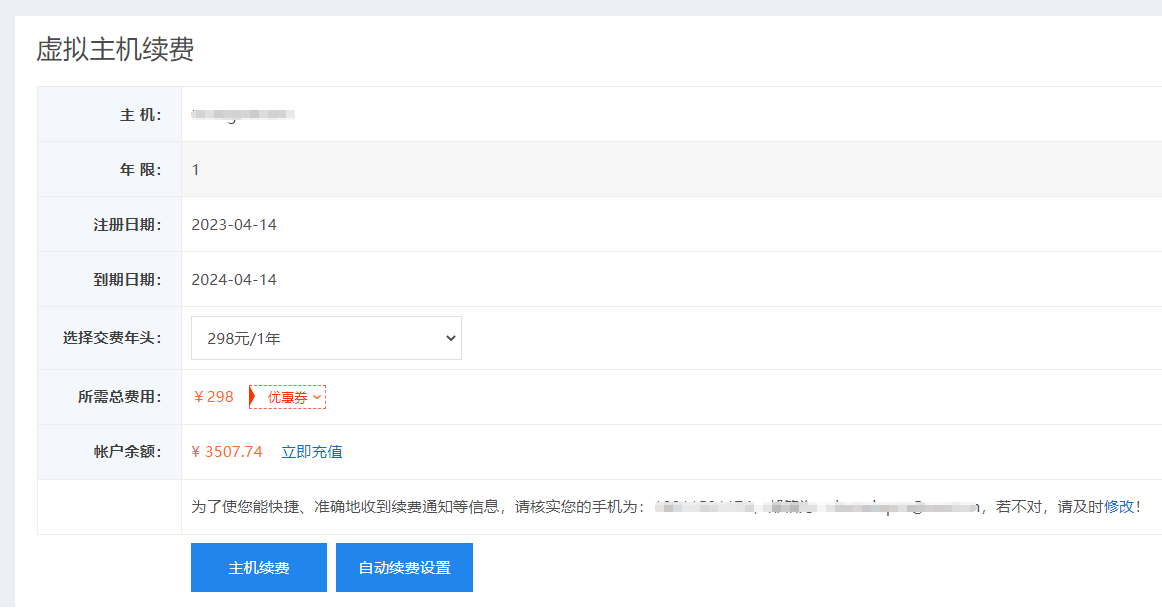This screenshot has height=609, width=1162.
Task: Expand the 优惠券 coupon selector
Action: (290, 397)
